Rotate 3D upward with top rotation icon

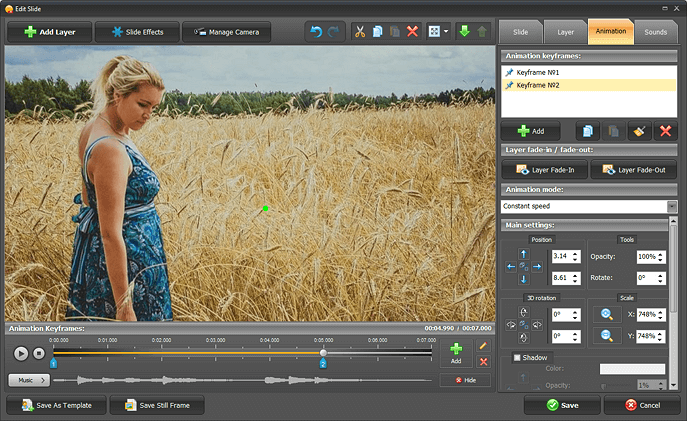pos(524,312)
